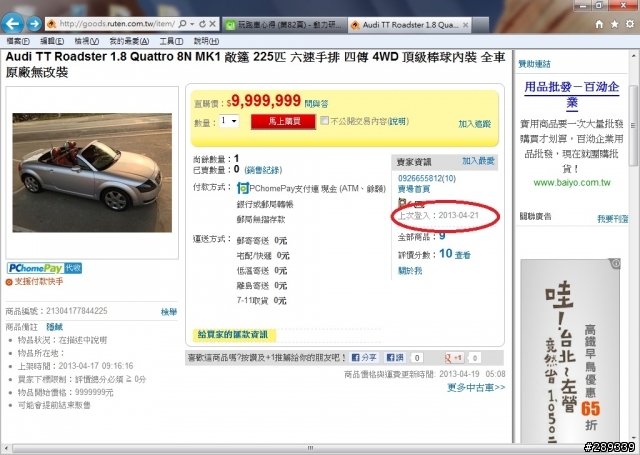The height and width of the screenshot is (455, 640).
Task: Open www.baiyo.com.tw link
Action: [x=571, y=182]
